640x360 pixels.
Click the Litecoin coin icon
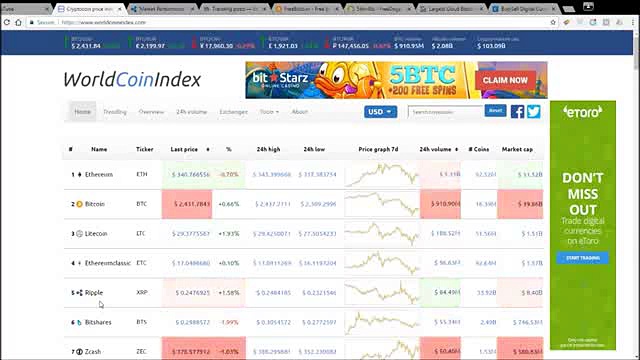tap(80, 233)
